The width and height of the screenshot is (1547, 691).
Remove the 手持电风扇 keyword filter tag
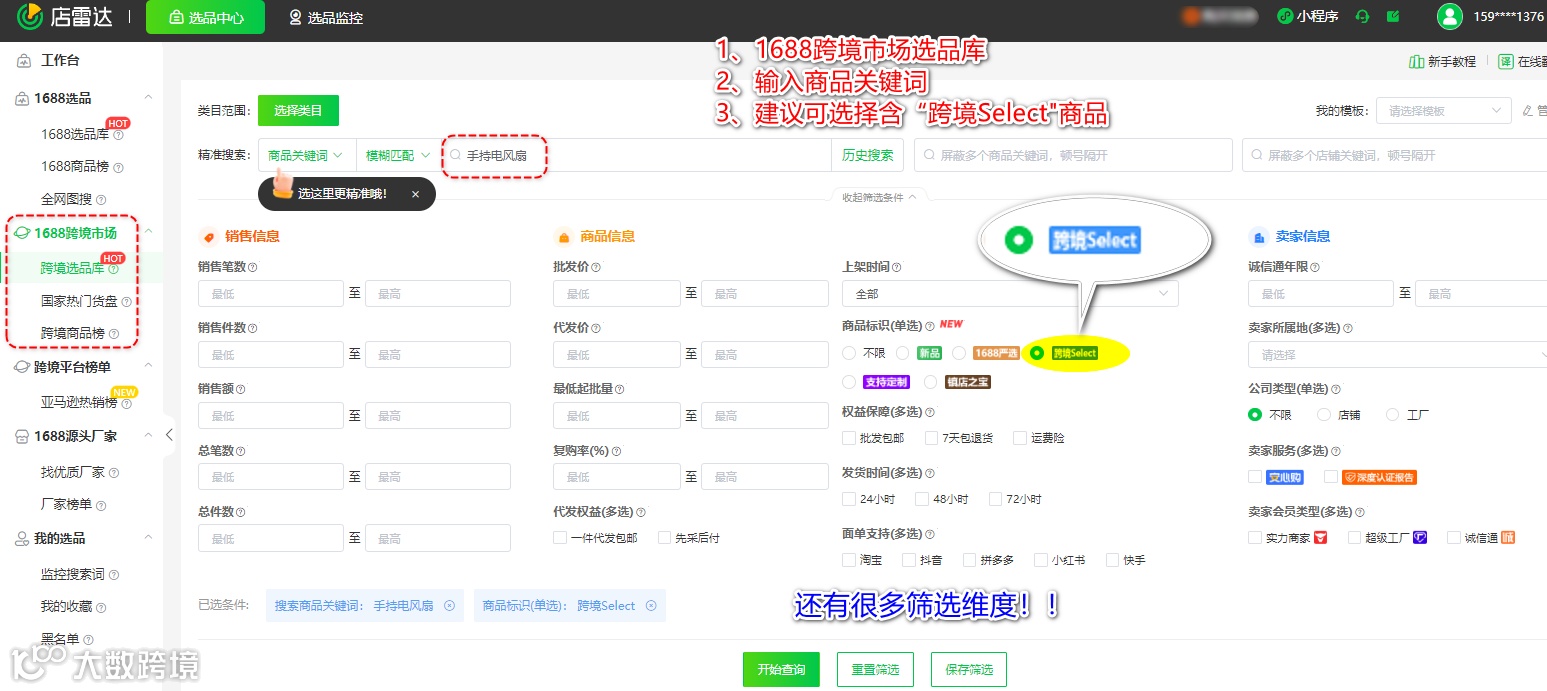pyautogui.click(x=449, y=605)
